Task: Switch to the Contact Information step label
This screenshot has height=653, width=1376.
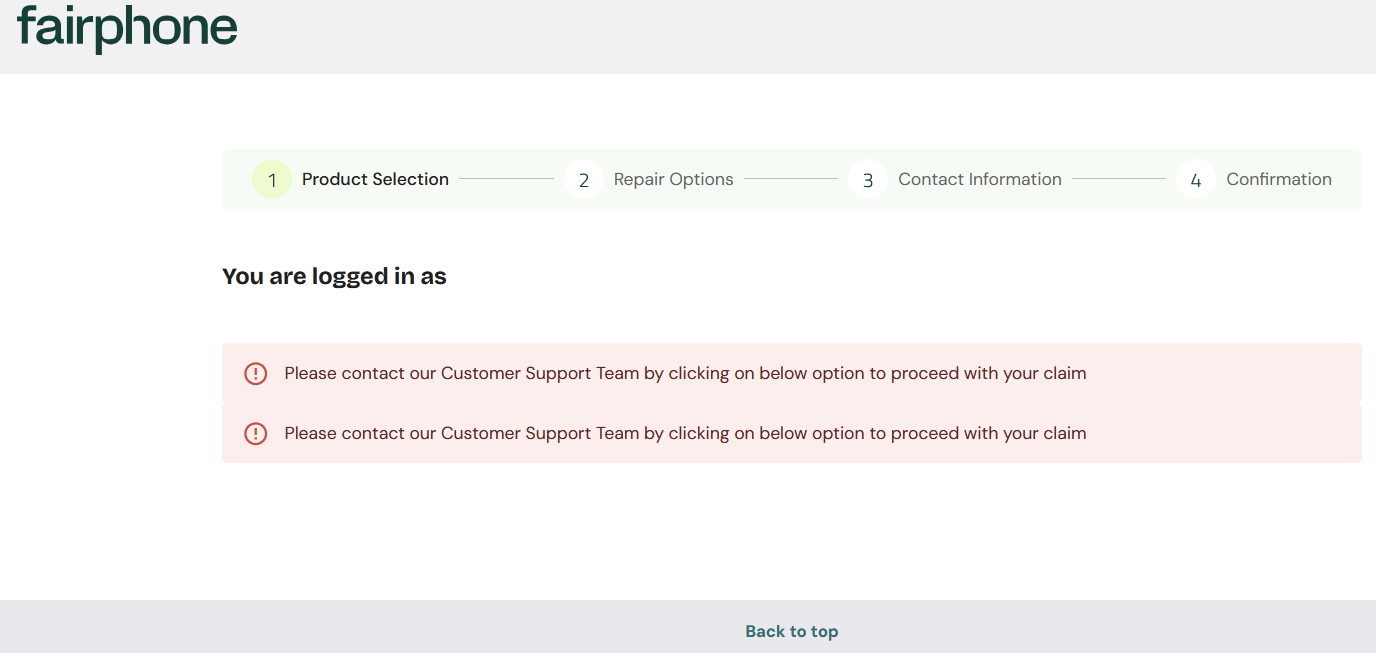Action: (979, 180)
